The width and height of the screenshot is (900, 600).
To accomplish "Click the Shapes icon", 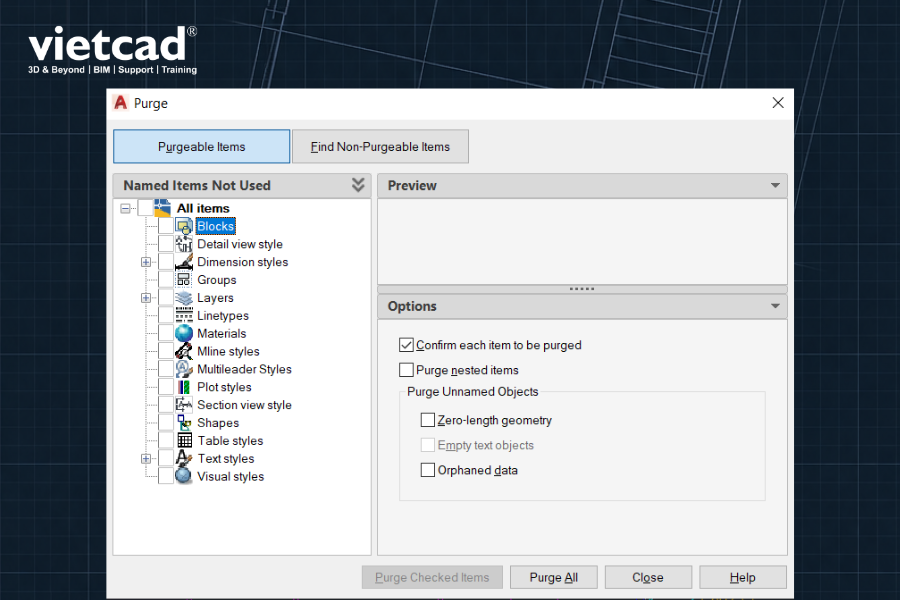I will coord(184,423).
